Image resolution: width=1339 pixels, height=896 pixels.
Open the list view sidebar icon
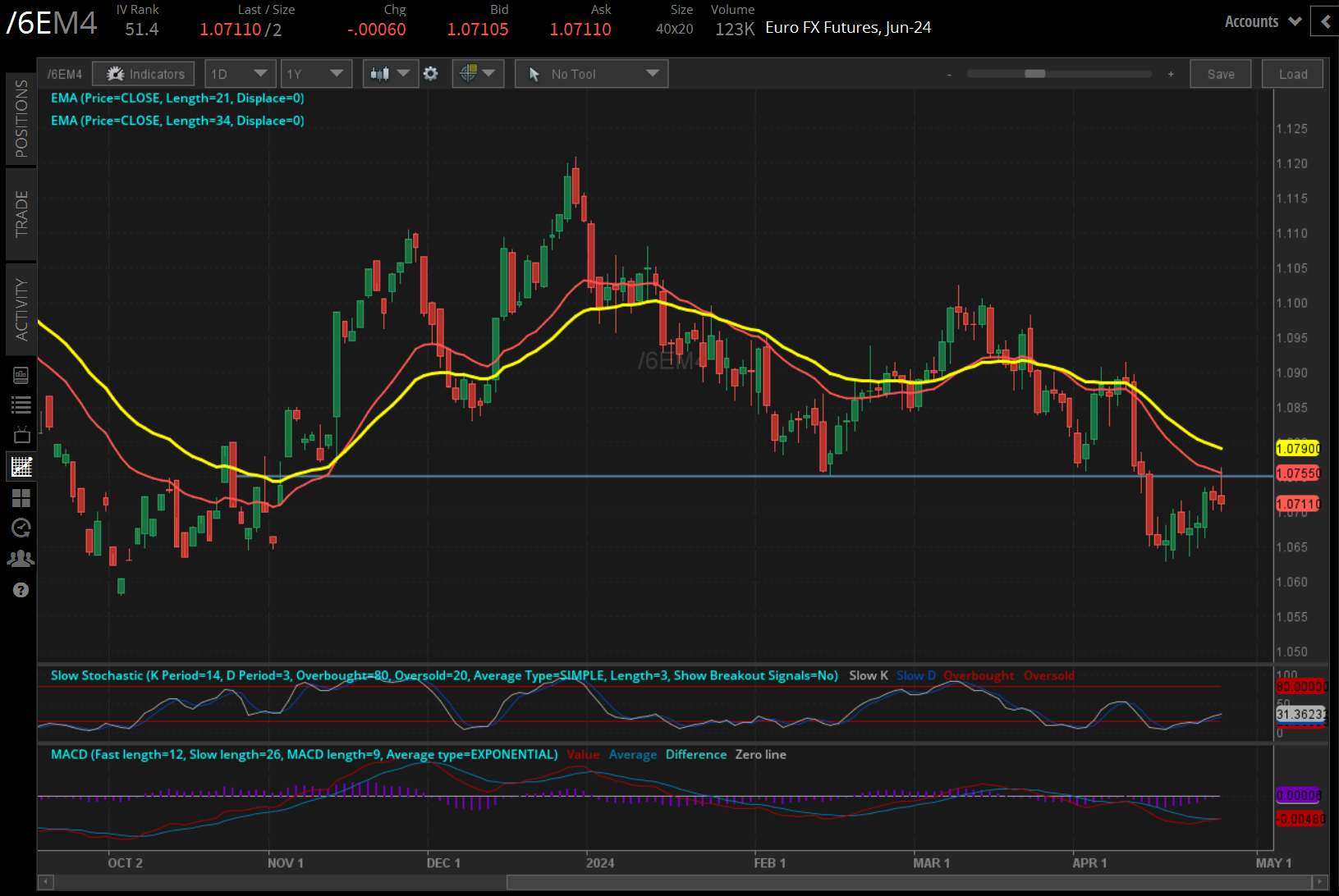21,405
